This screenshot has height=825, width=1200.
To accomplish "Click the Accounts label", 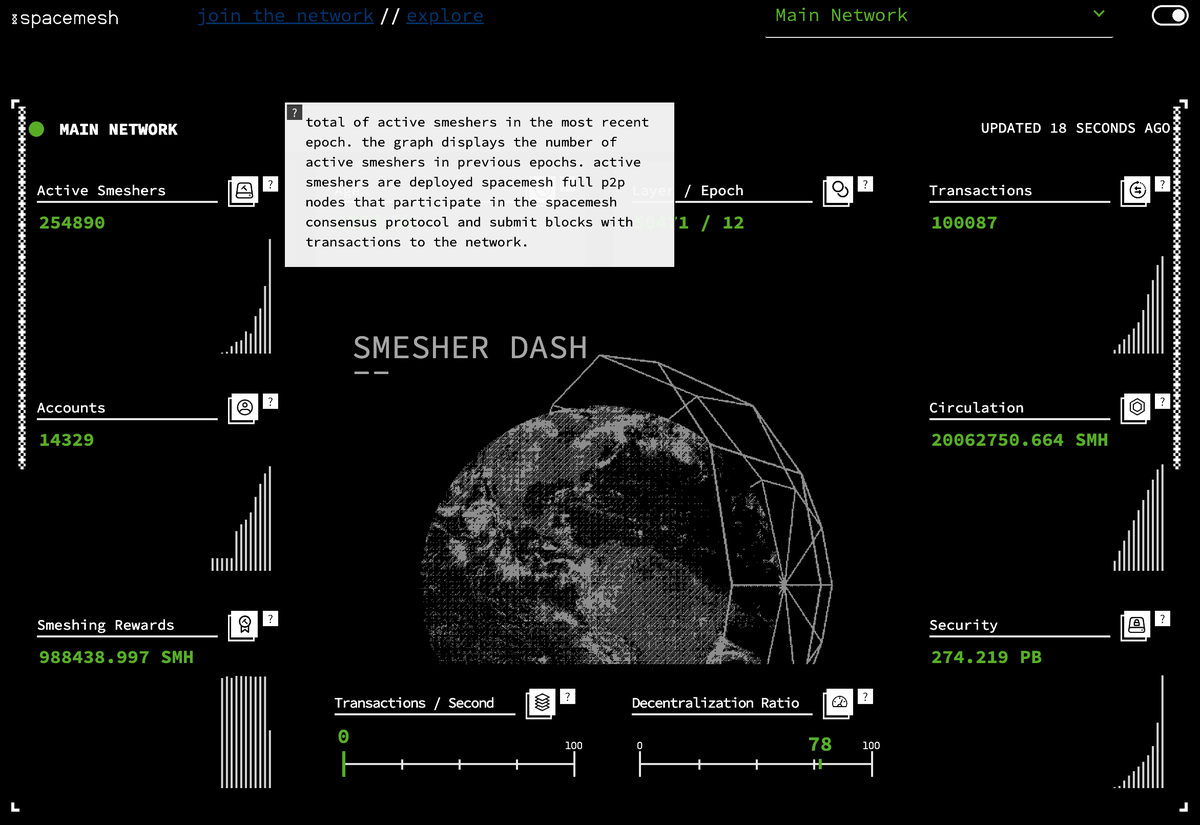I will click(x=70, y=408).
